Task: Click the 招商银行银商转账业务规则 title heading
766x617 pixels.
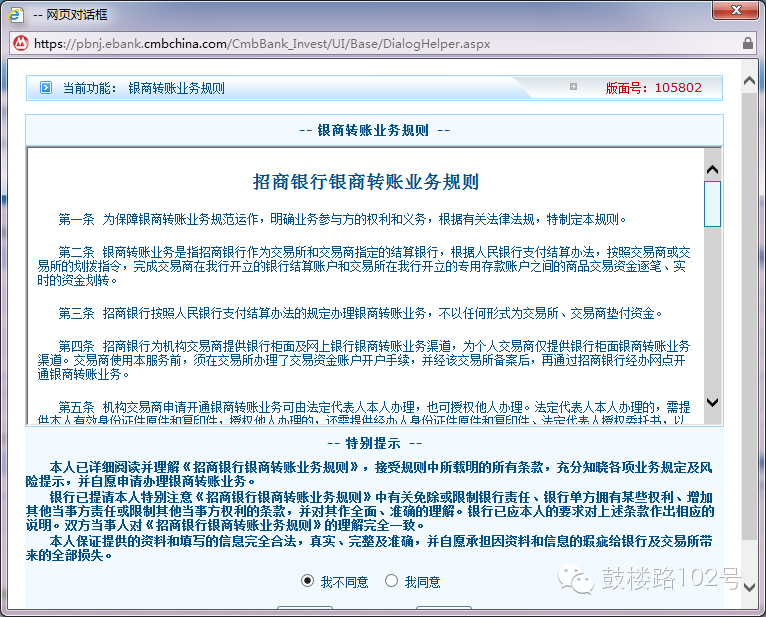Action: [x=365, y=182]
